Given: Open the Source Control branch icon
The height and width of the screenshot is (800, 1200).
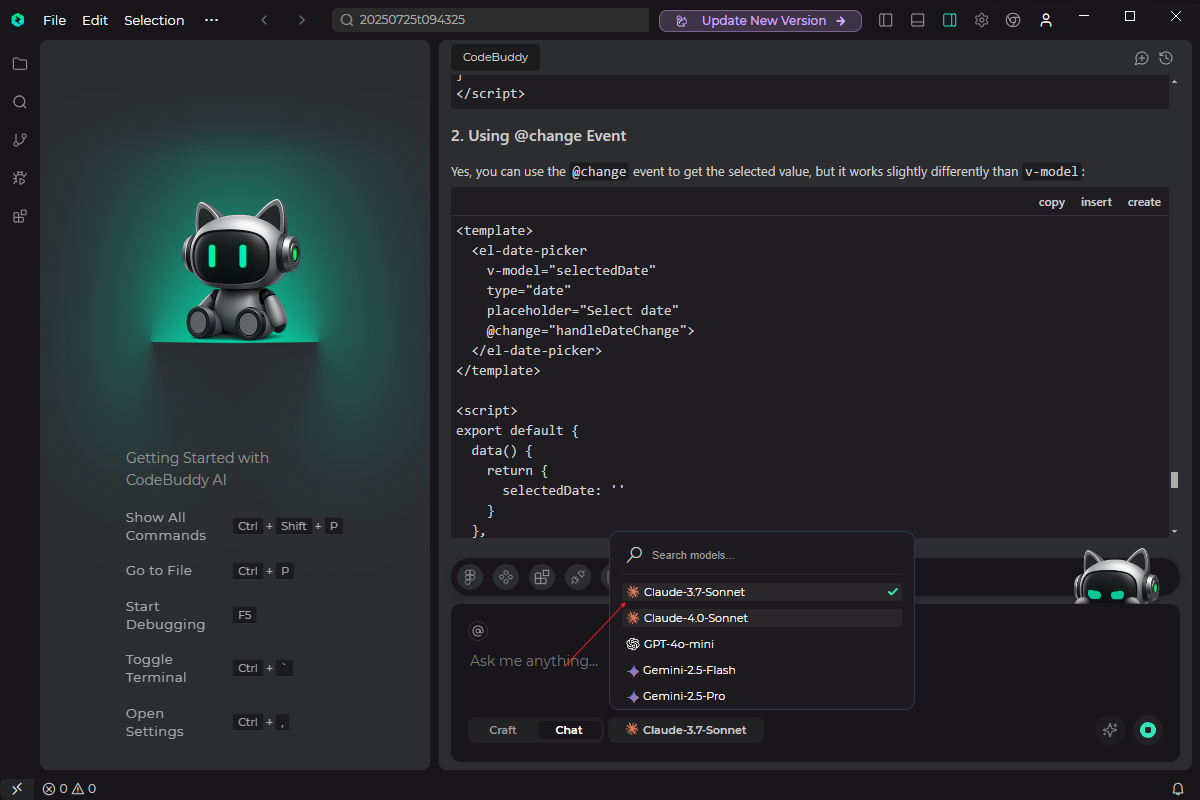Looking at the screenshot, I should coord(19,140).
